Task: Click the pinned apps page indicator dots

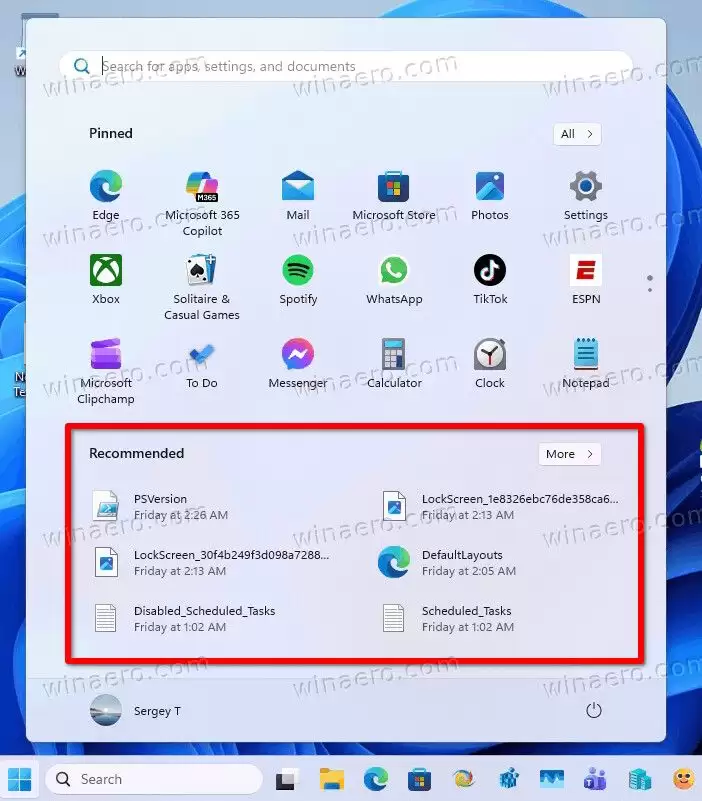Action: [649, 284]
